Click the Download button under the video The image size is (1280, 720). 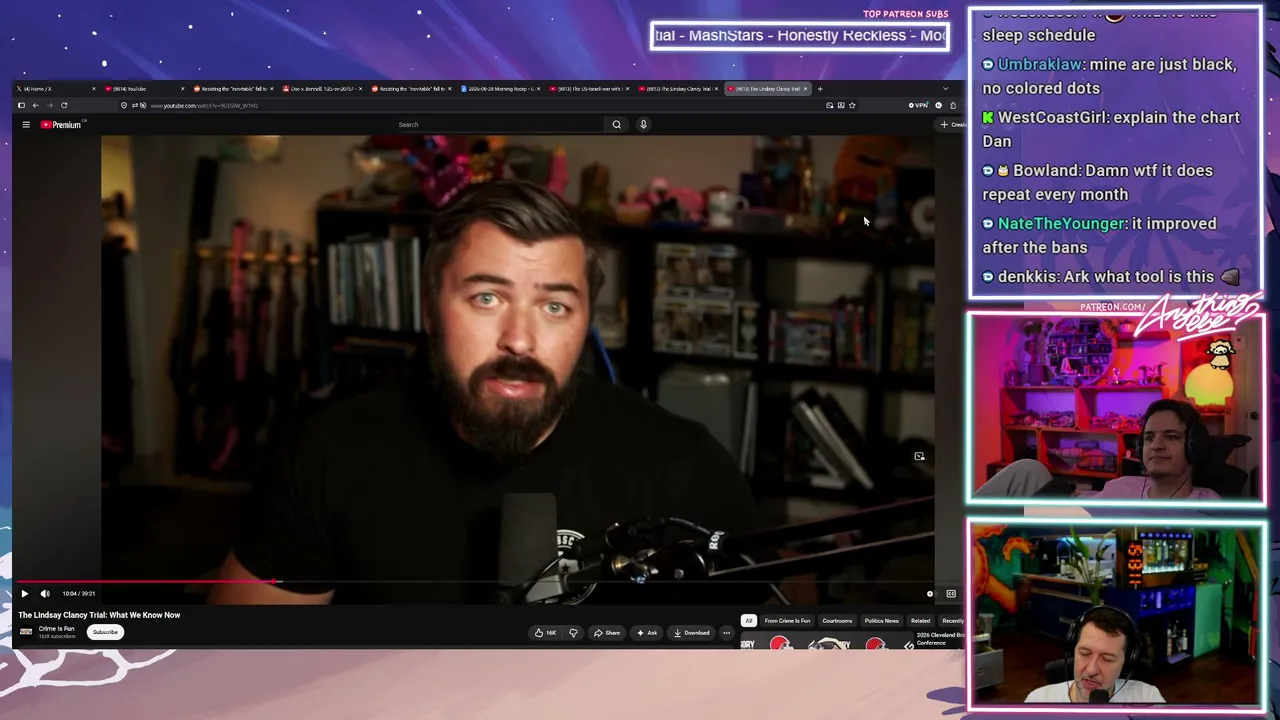pos(691,633)
